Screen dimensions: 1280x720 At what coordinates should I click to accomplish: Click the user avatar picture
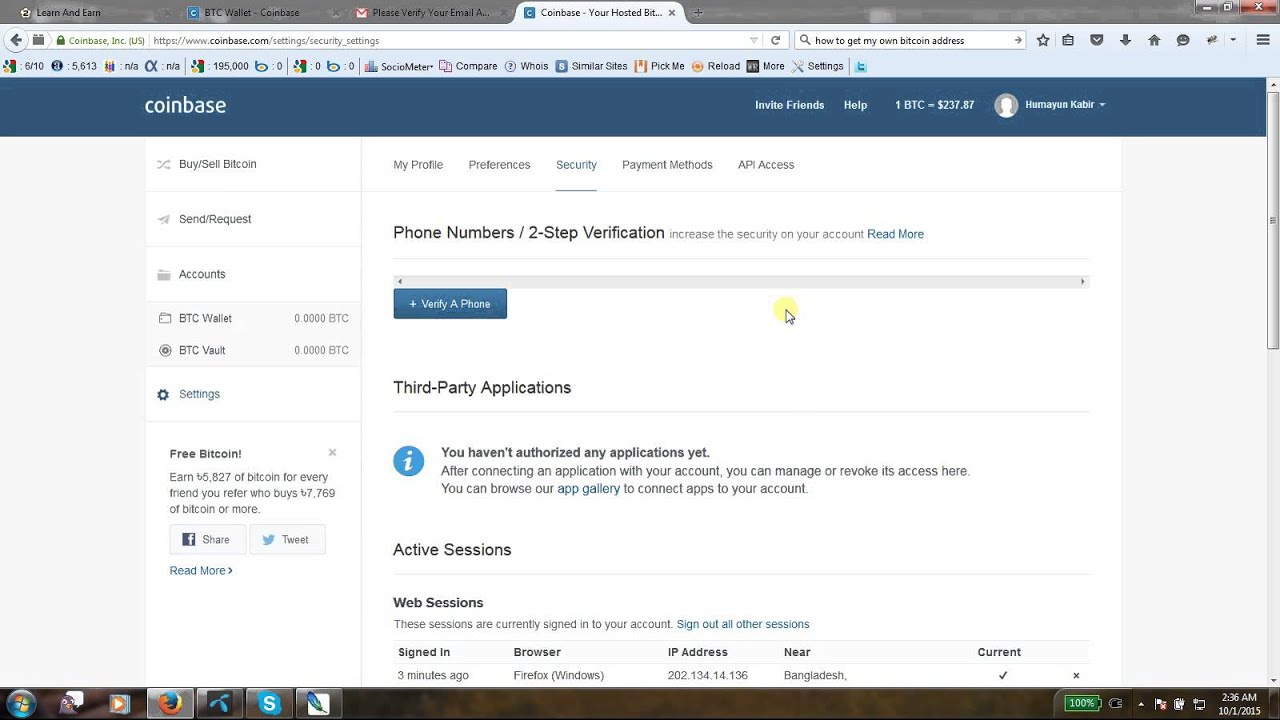coord(1006,105)
